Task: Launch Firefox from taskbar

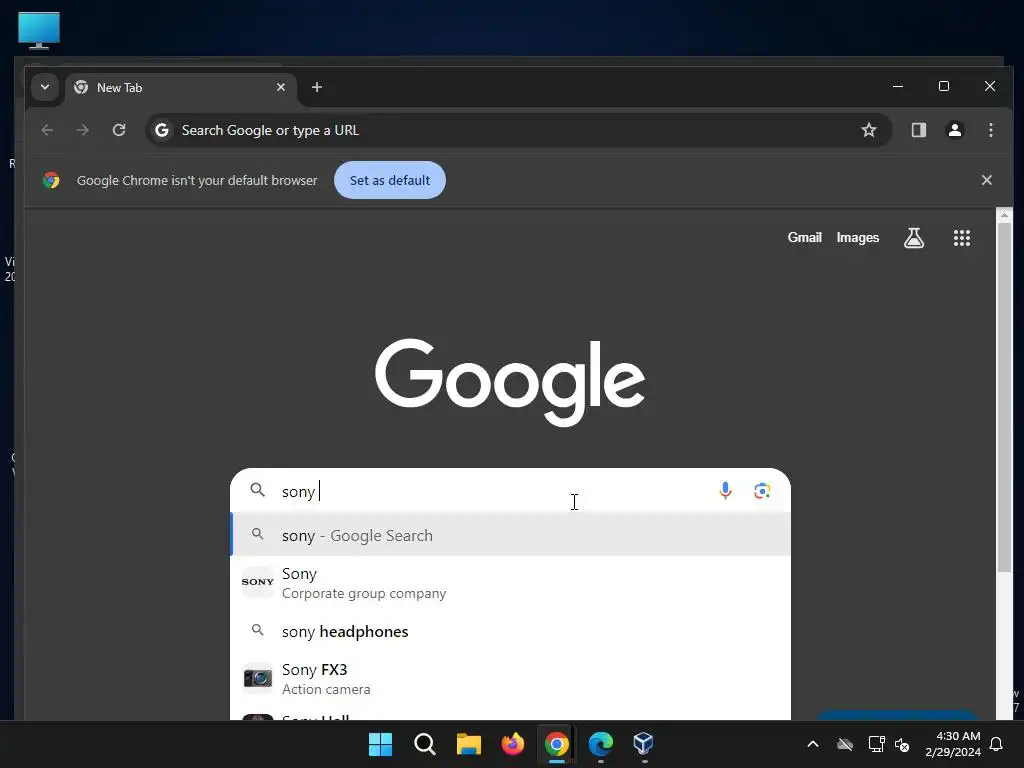Action: [513, 744]
